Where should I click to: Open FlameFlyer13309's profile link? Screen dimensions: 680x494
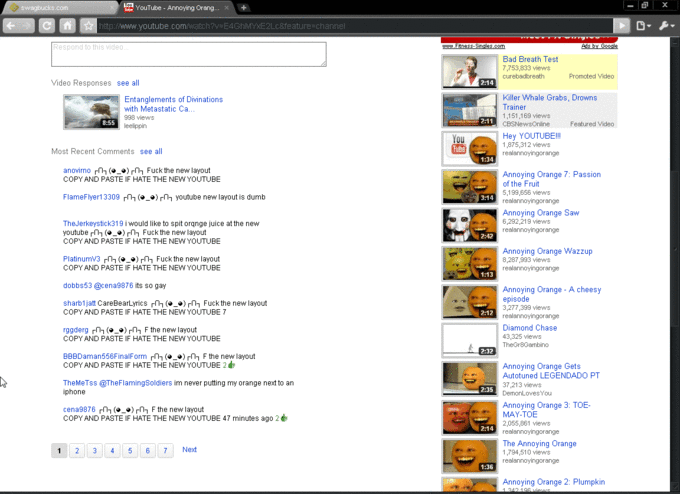pyautogui.click(x=91, y=197)
